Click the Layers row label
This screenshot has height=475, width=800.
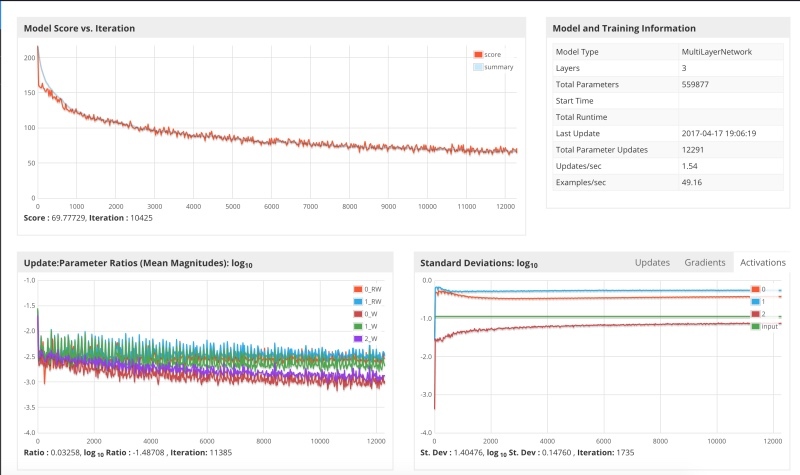[567, 68]
